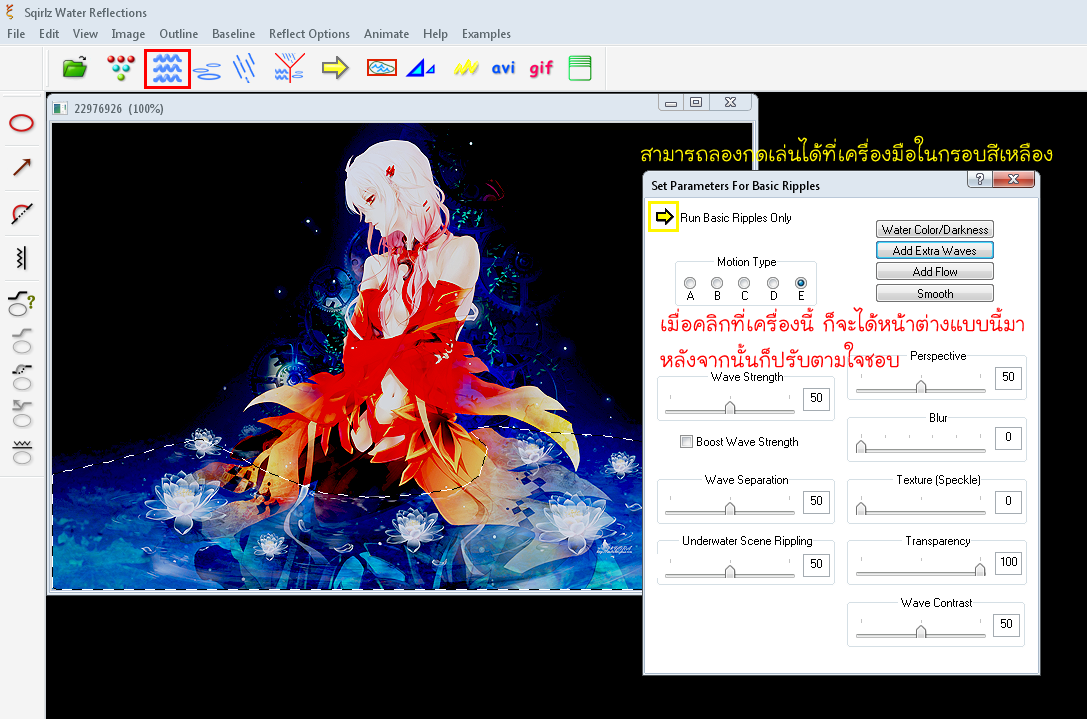Adjust the Transparency slider

[921, 569]
